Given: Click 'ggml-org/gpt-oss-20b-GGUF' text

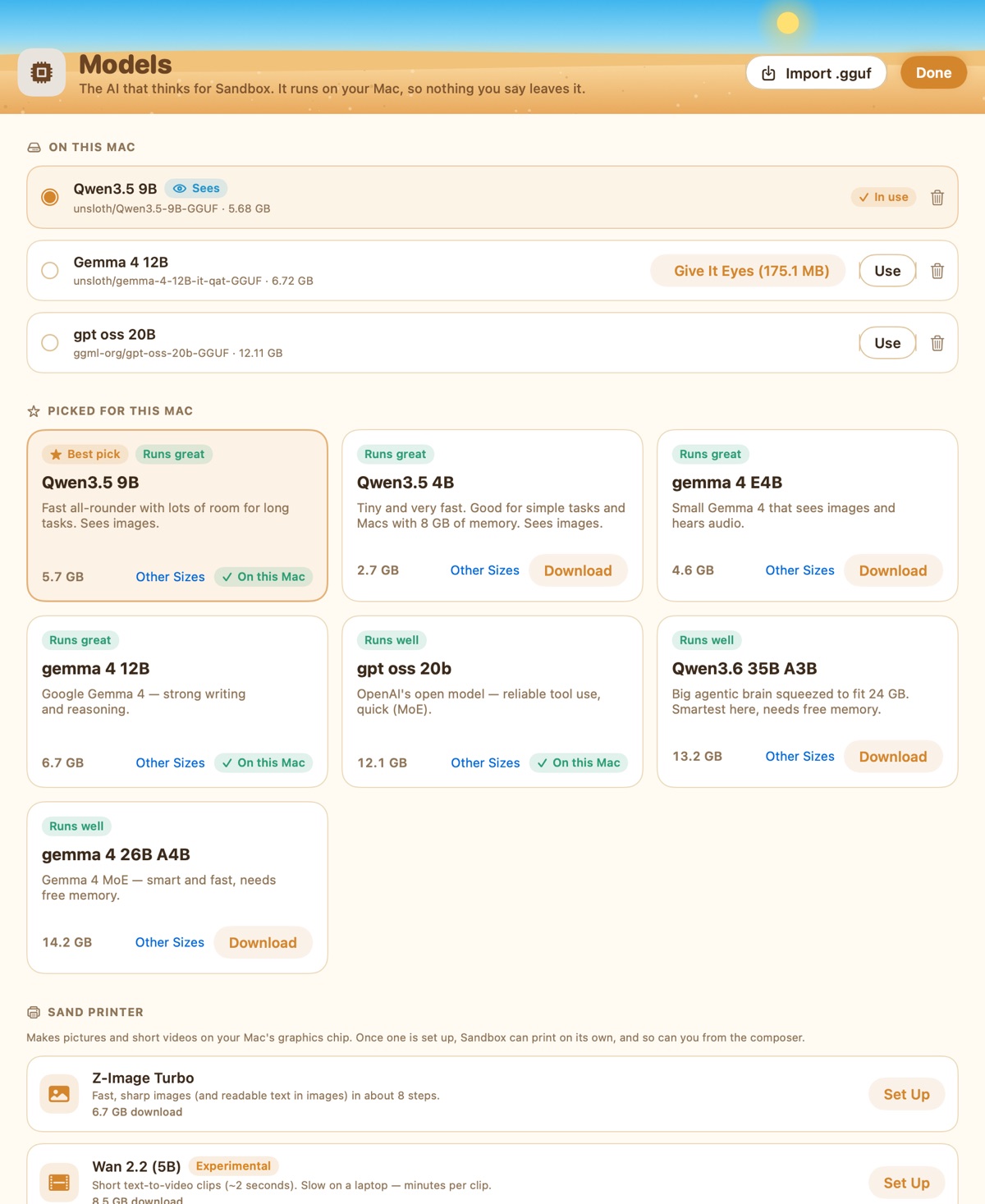Looking at the screenshot, I should (151, 354).
